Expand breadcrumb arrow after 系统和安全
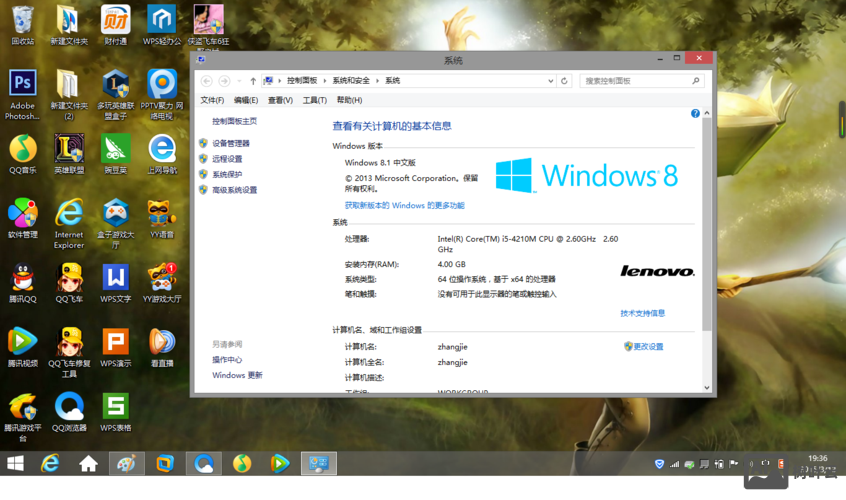Image resolution: width=846 pixels, height=500 pixels. 377,81
